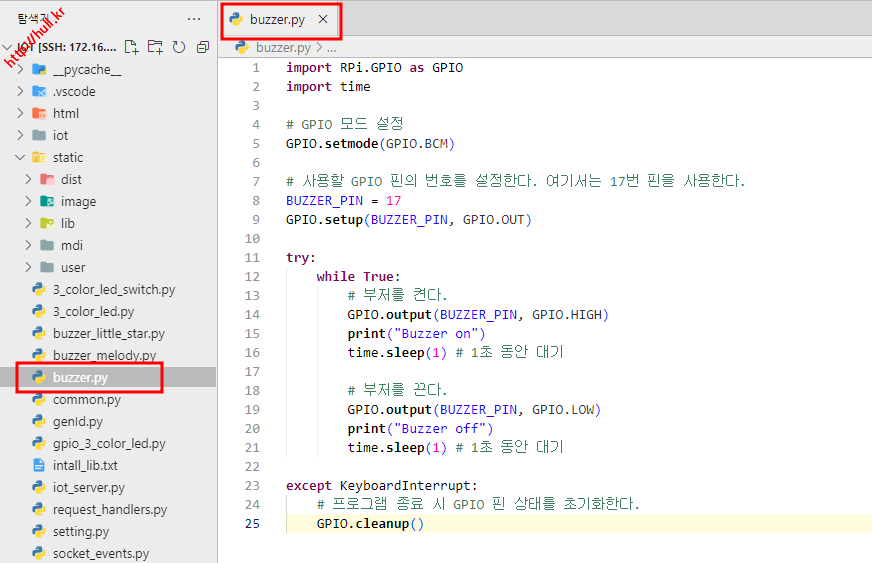Refresh the explorer file tree

[179, 47]
